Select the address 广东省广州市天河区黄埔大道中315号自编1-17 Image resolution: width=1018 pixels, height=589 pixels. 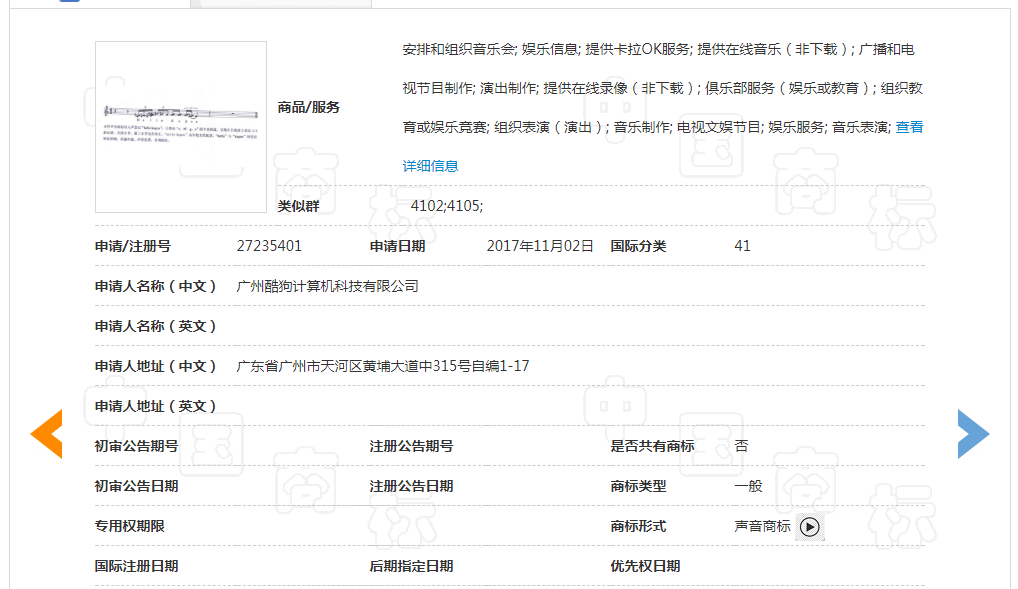[382, 366]
